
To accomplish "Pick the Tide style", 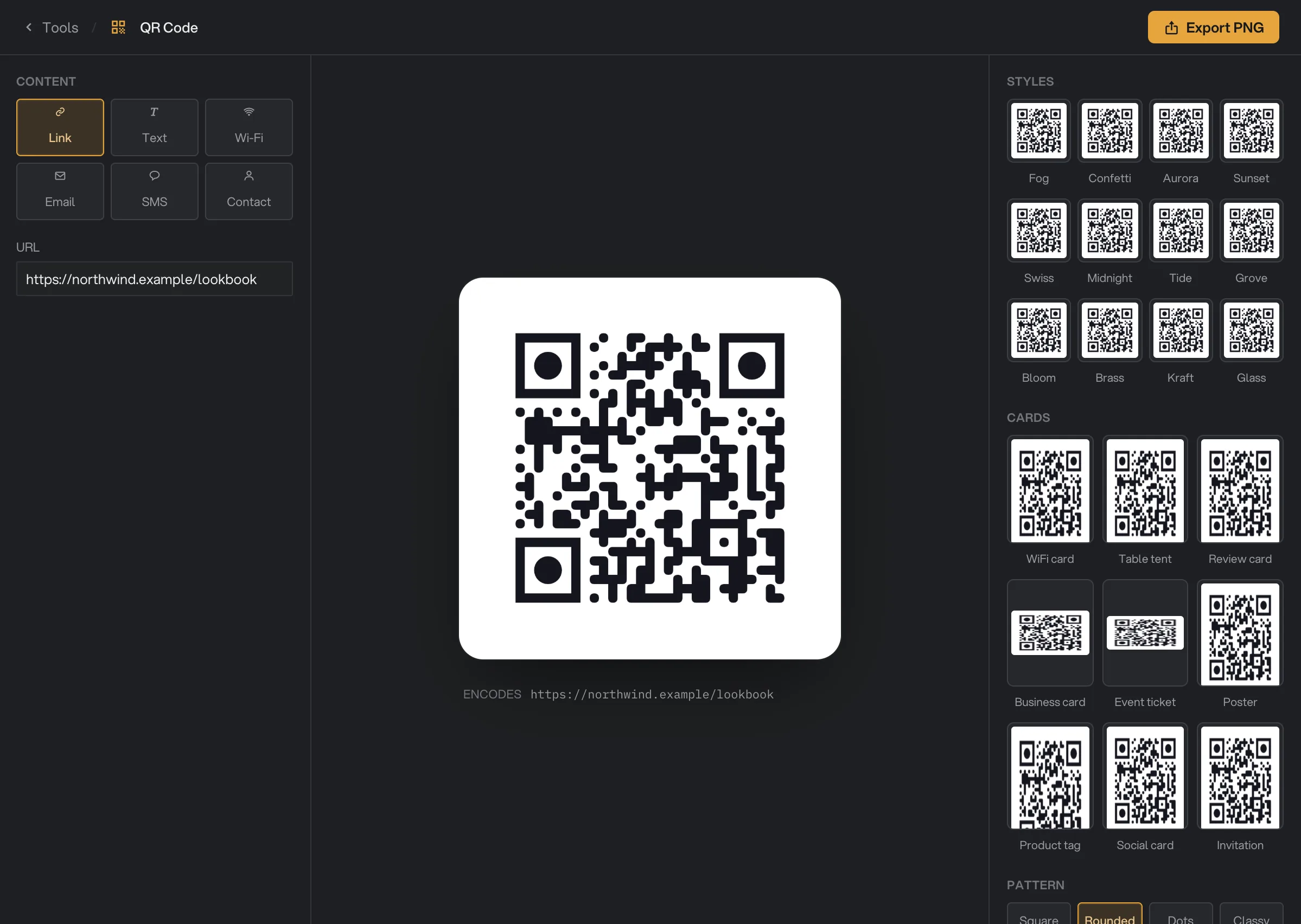I will coord(1181,230).
